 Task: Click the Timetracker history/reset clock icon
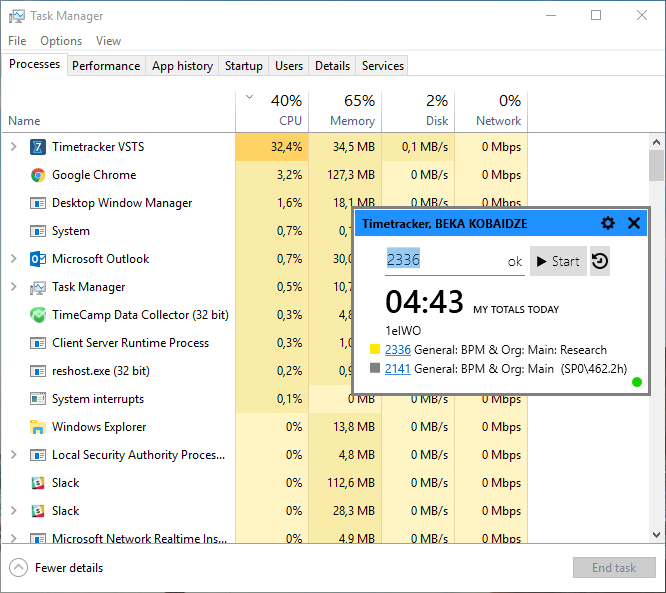pos(600,261)
